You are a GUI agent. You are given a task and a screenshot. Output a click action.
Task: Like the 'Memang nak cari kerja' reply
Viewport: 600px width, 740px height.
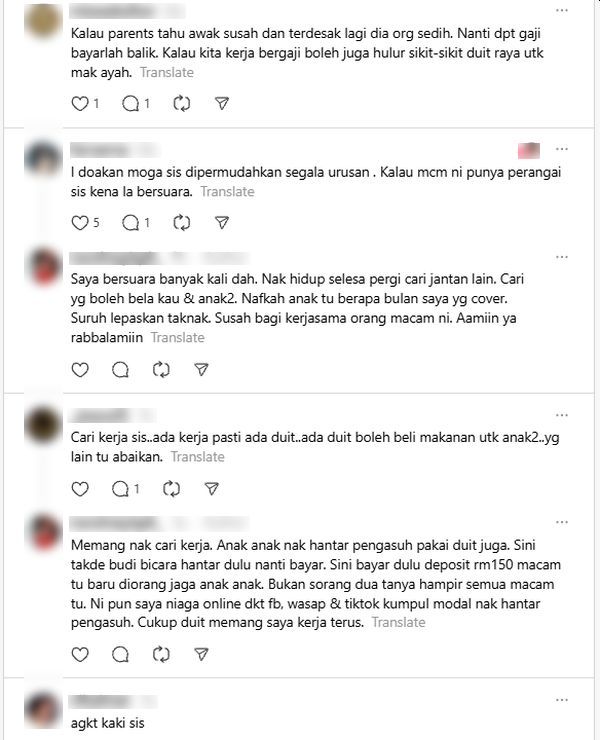click(x=80, y=654)
